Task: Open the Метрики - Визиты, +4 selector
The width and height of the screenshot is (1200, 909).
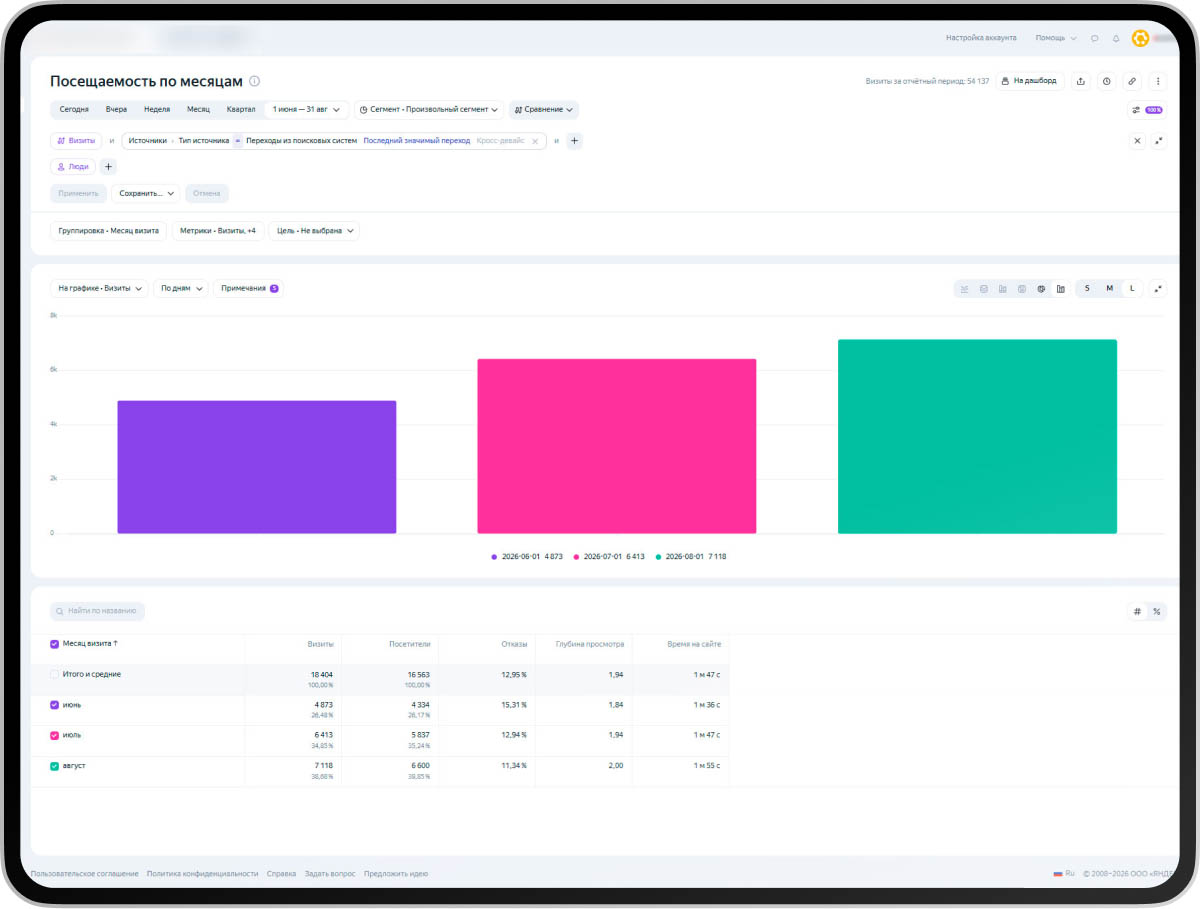Action: (x=219, y=231)
